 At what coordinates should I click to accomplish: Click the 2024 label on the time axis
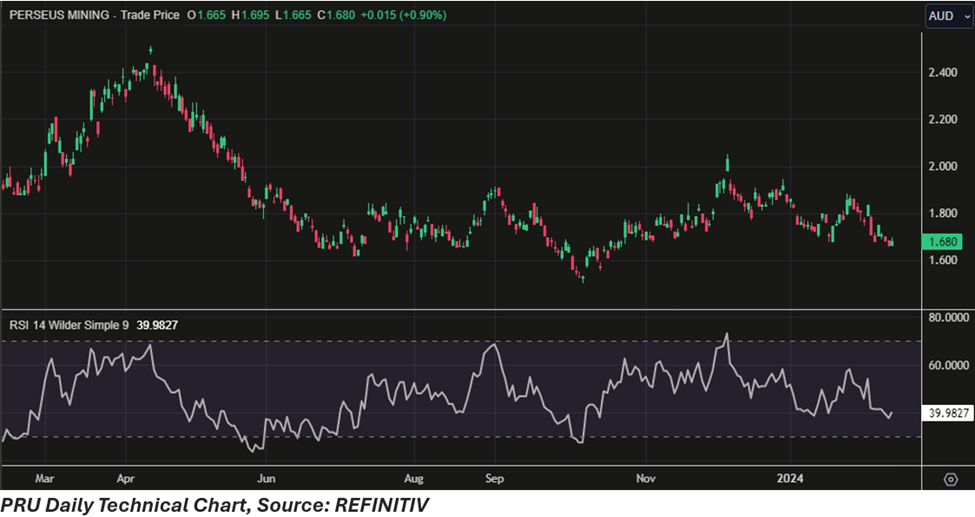click(x=790, y=478)
